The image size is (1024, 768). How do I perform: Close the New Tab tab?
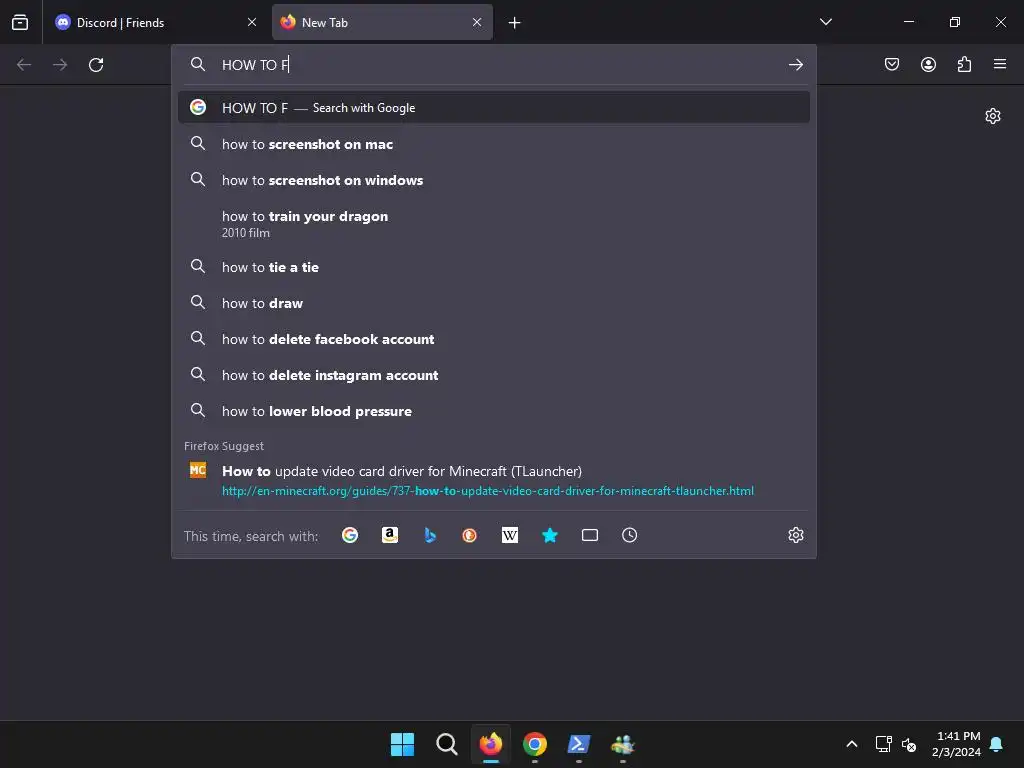477,22
